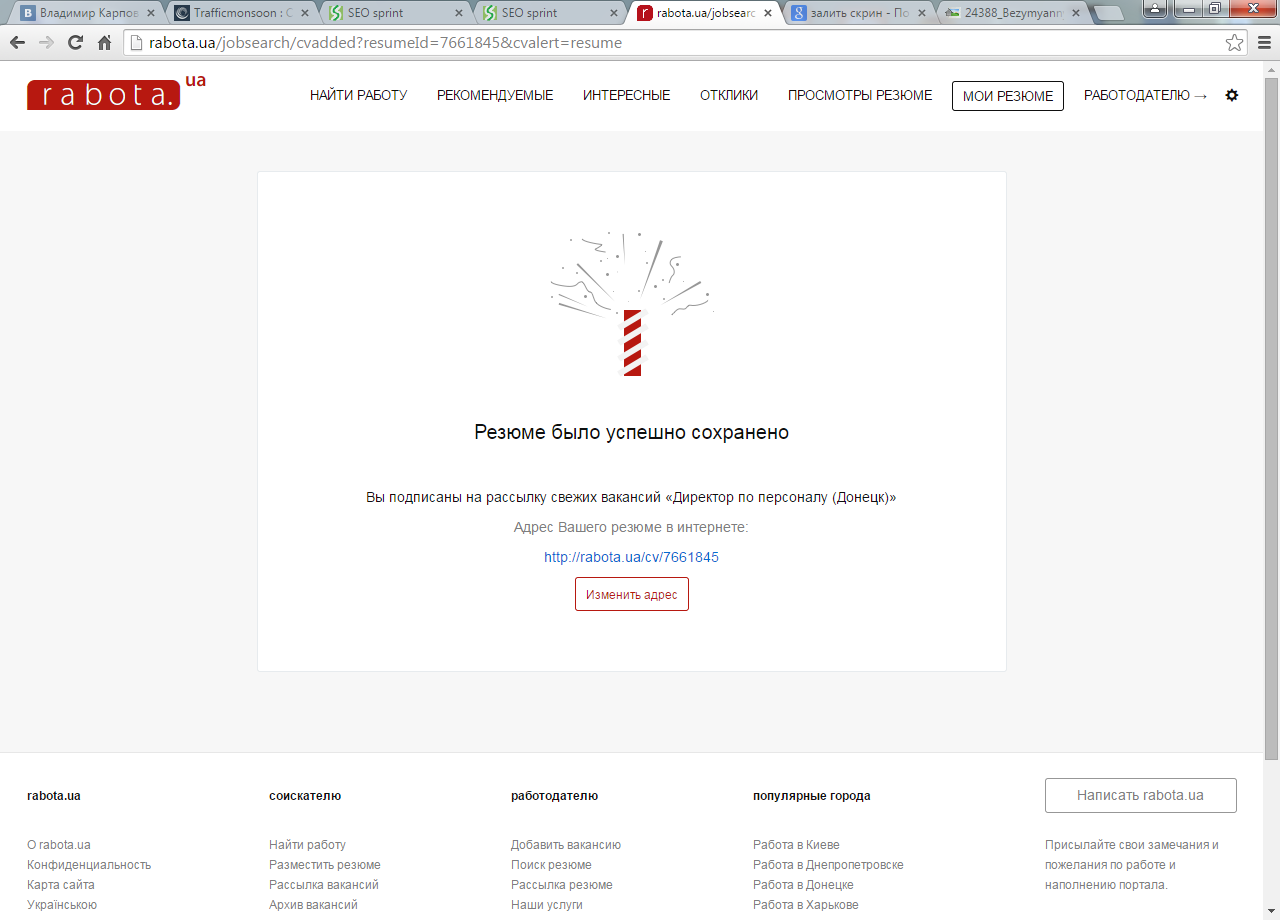This screenshot has width=1280, height=920.
Task: Open Рассылка резюме footer link
Action: point(562,885)
